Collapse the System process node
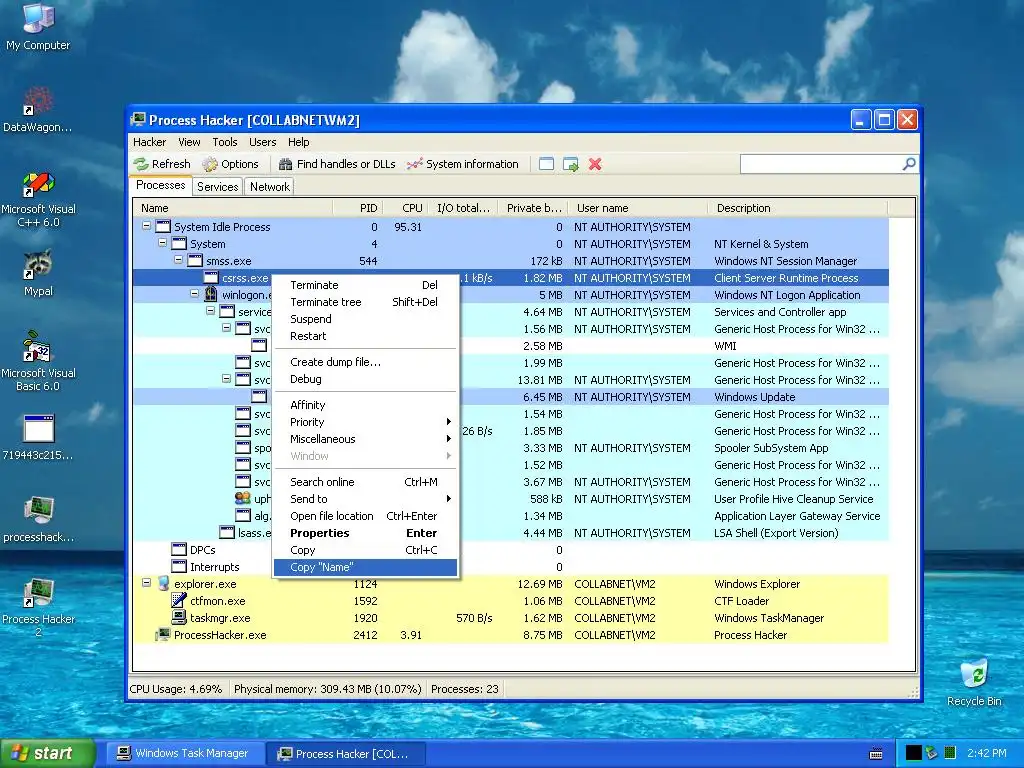Viewport: 1024px width, 768px height. coord(163,243)
